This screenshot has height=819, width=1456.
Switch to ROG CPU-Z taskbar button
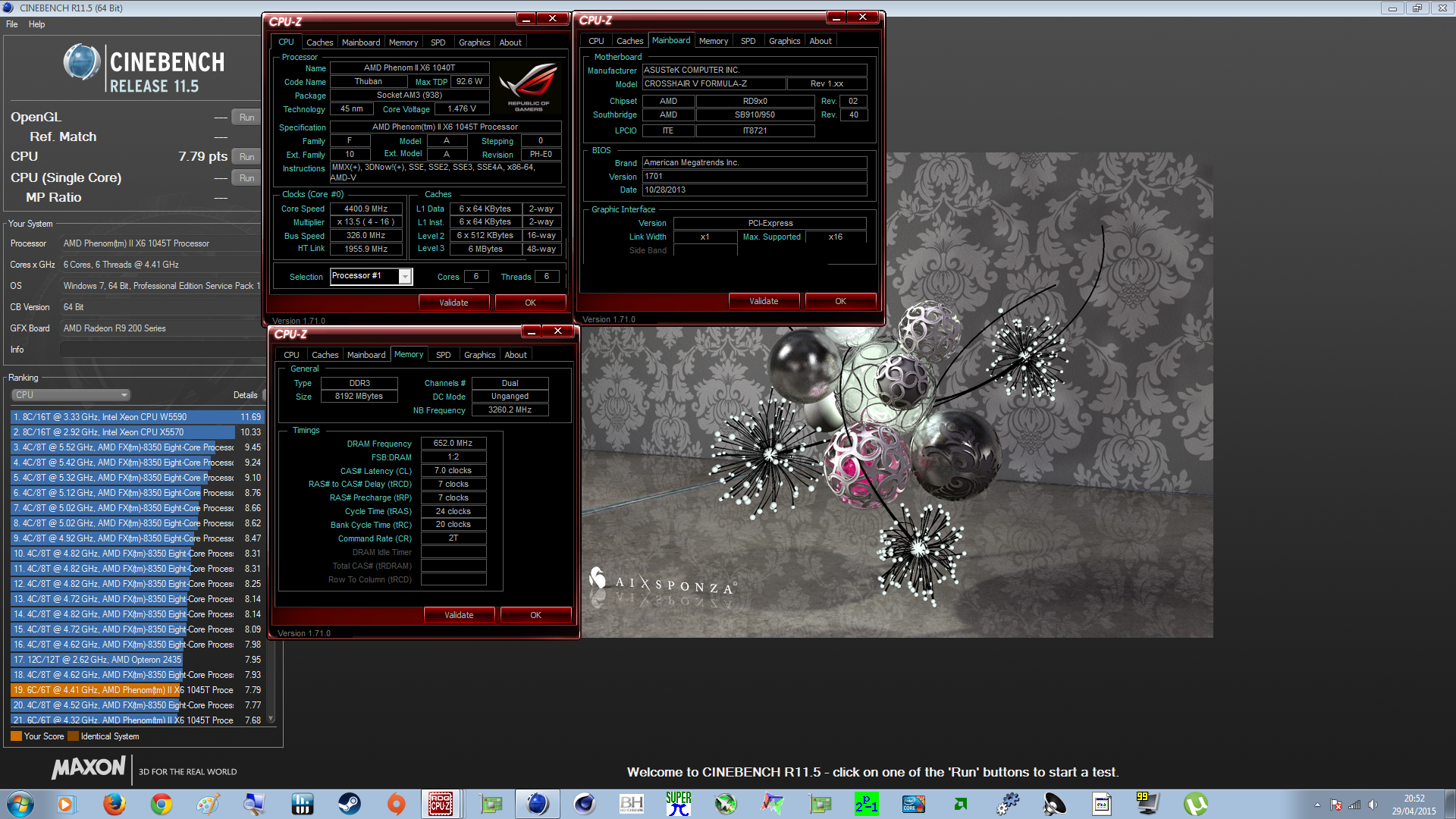[x=441, y=804]
